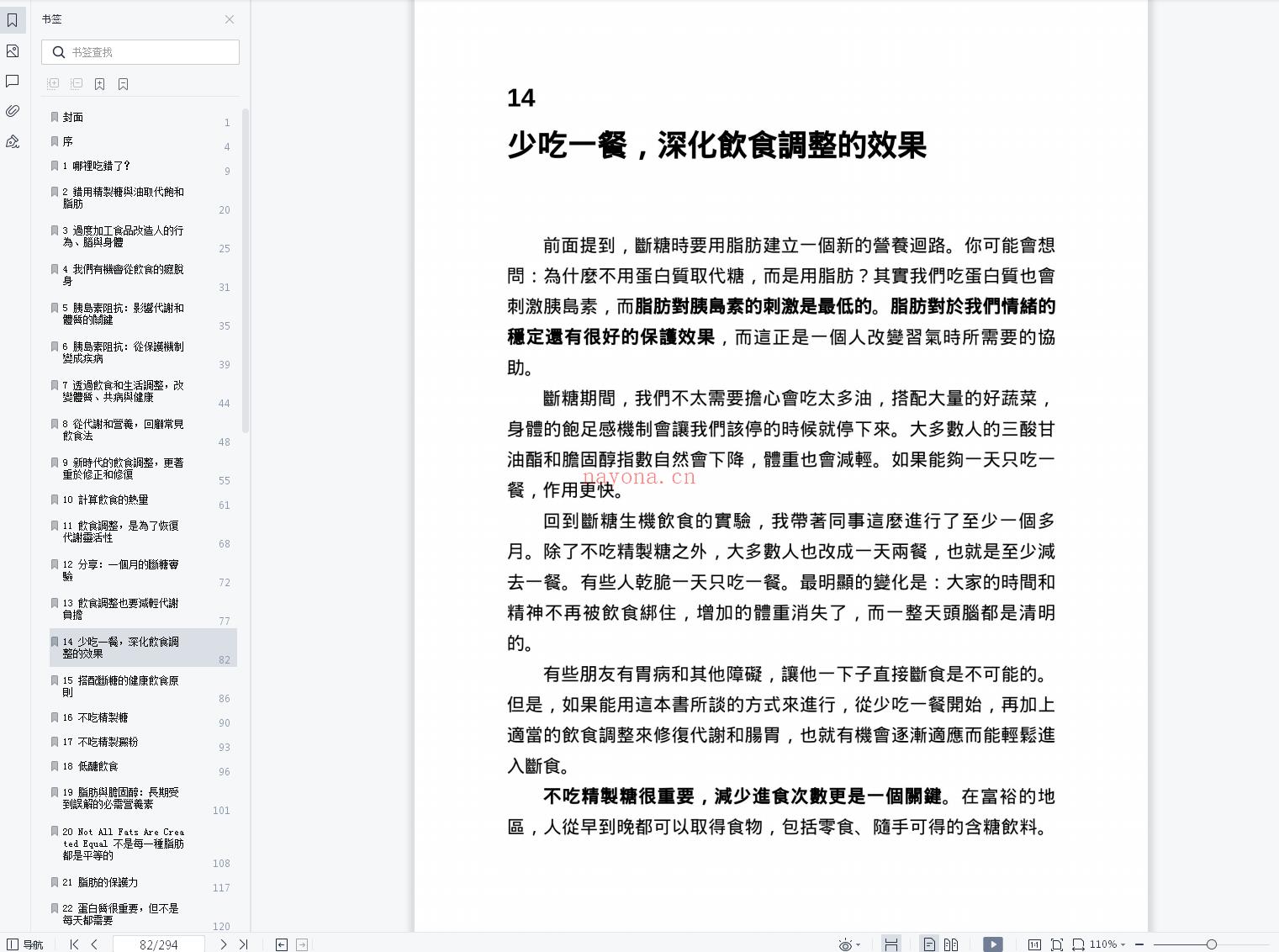1279x952 pixels.
Task: Select single page view
Action: coord(929,944)
